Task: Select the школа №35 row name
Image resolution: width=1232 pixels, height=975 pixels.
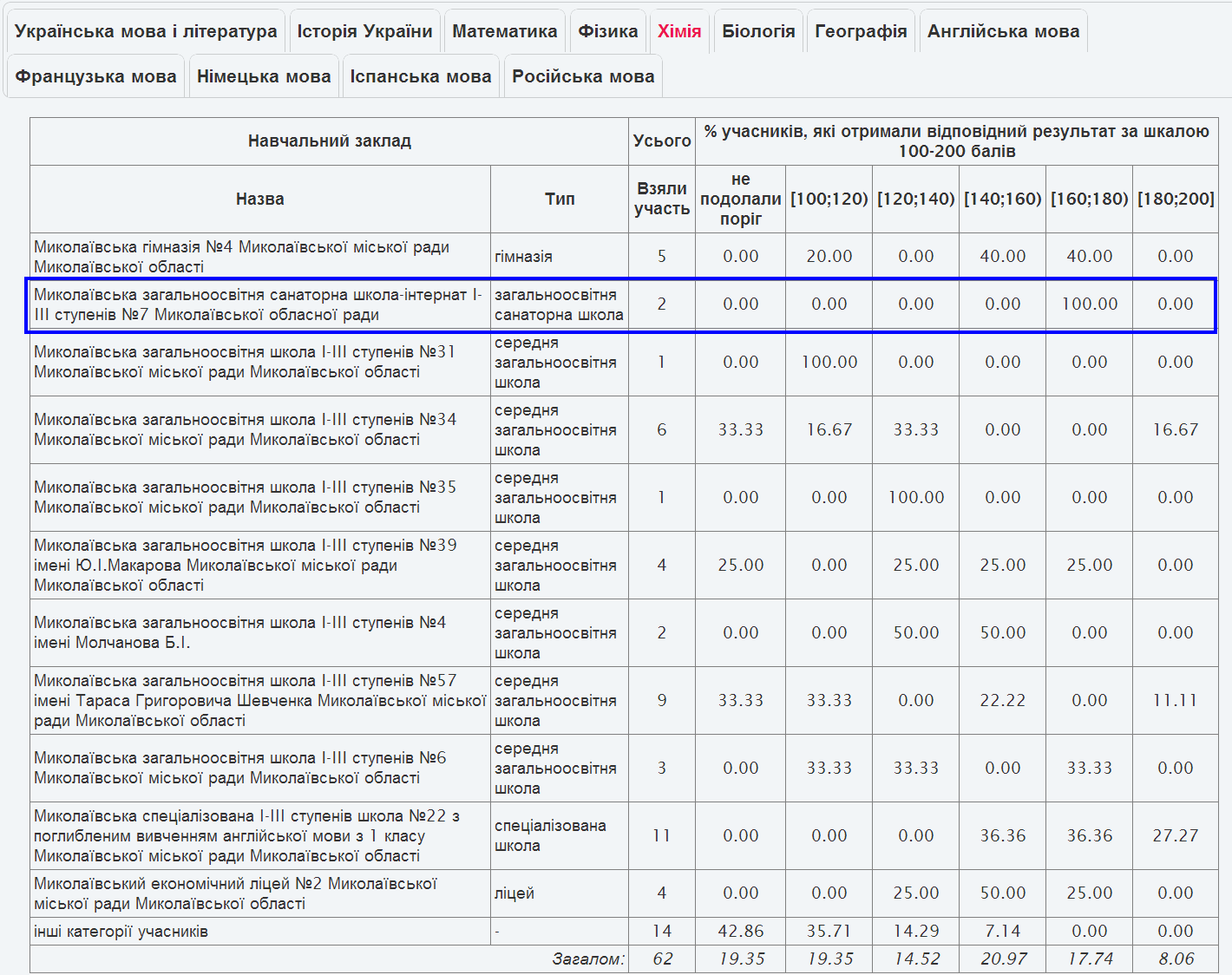Action: [x=245, y=497]
